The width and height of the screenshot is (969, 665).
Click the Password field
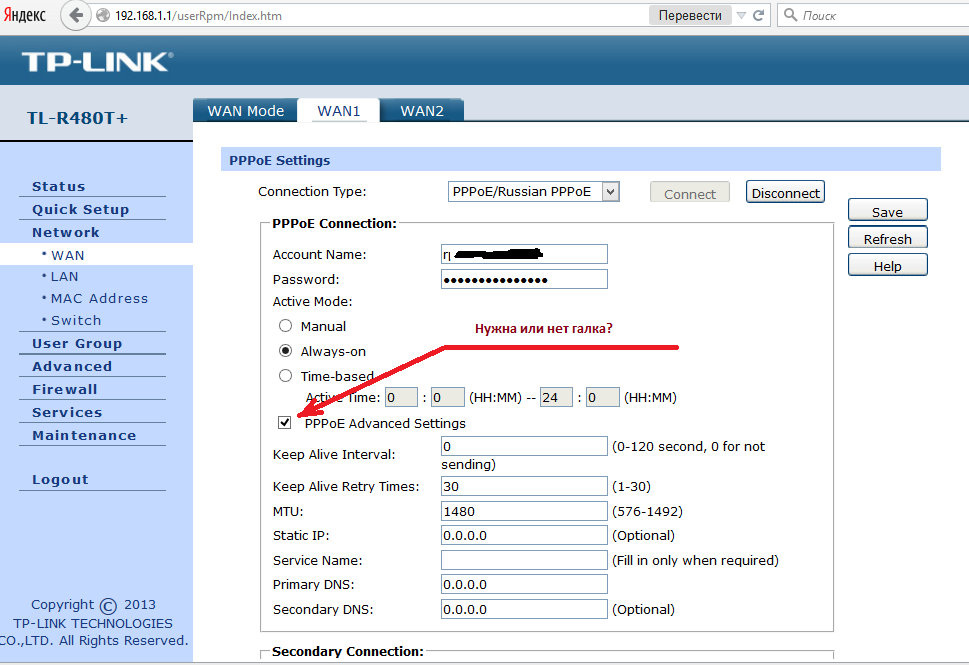pyautogui.click(x=524, y=279)
